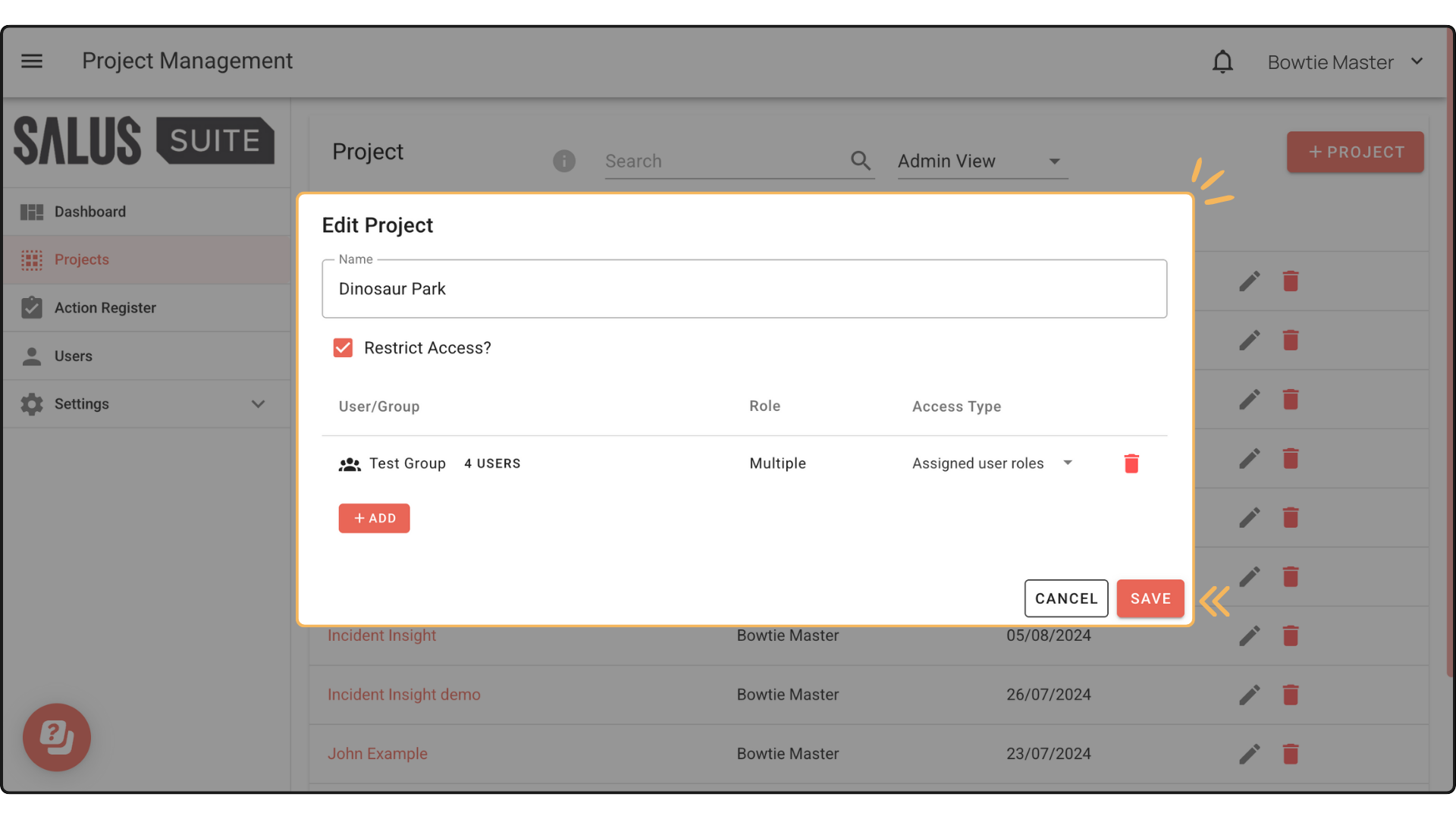Expand the Admin View dropdown
The height and width of the screenshot is (819, 1456).
[x=982, y=162]
